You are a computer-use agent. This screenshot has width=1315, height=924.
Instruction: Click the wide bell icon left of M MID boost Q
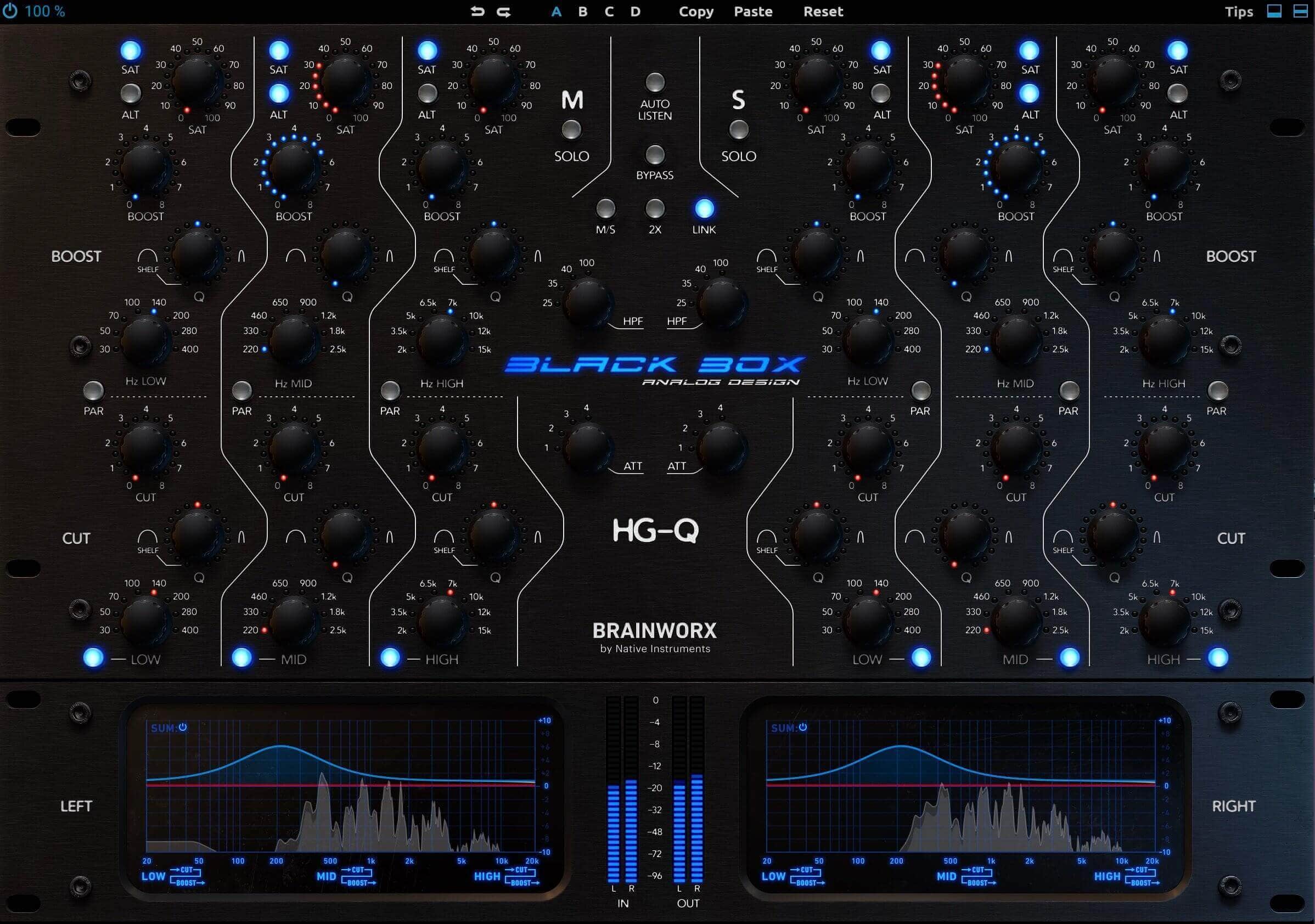click(295, 256)
